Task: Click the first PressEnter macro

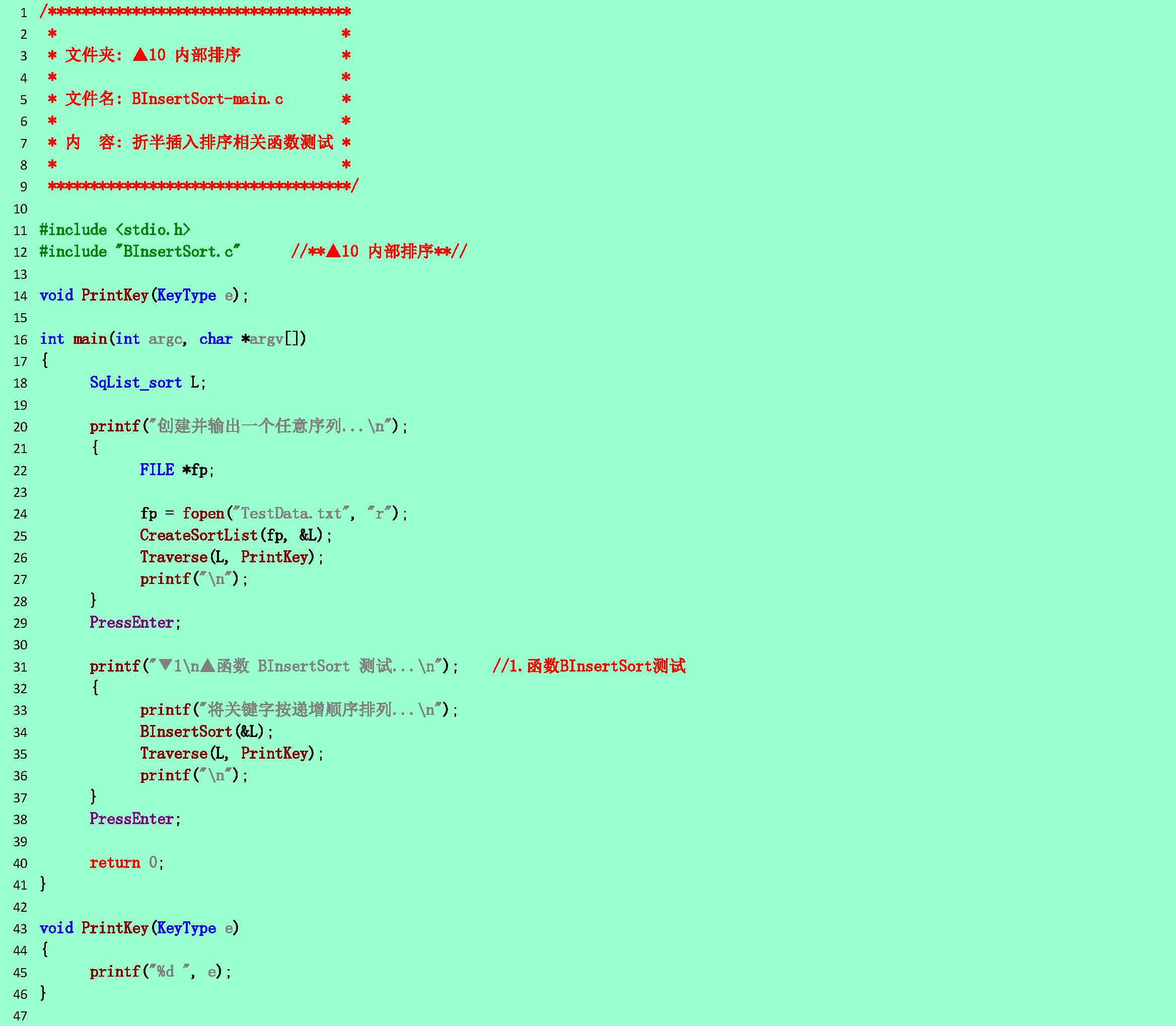Action: (132, 622)
